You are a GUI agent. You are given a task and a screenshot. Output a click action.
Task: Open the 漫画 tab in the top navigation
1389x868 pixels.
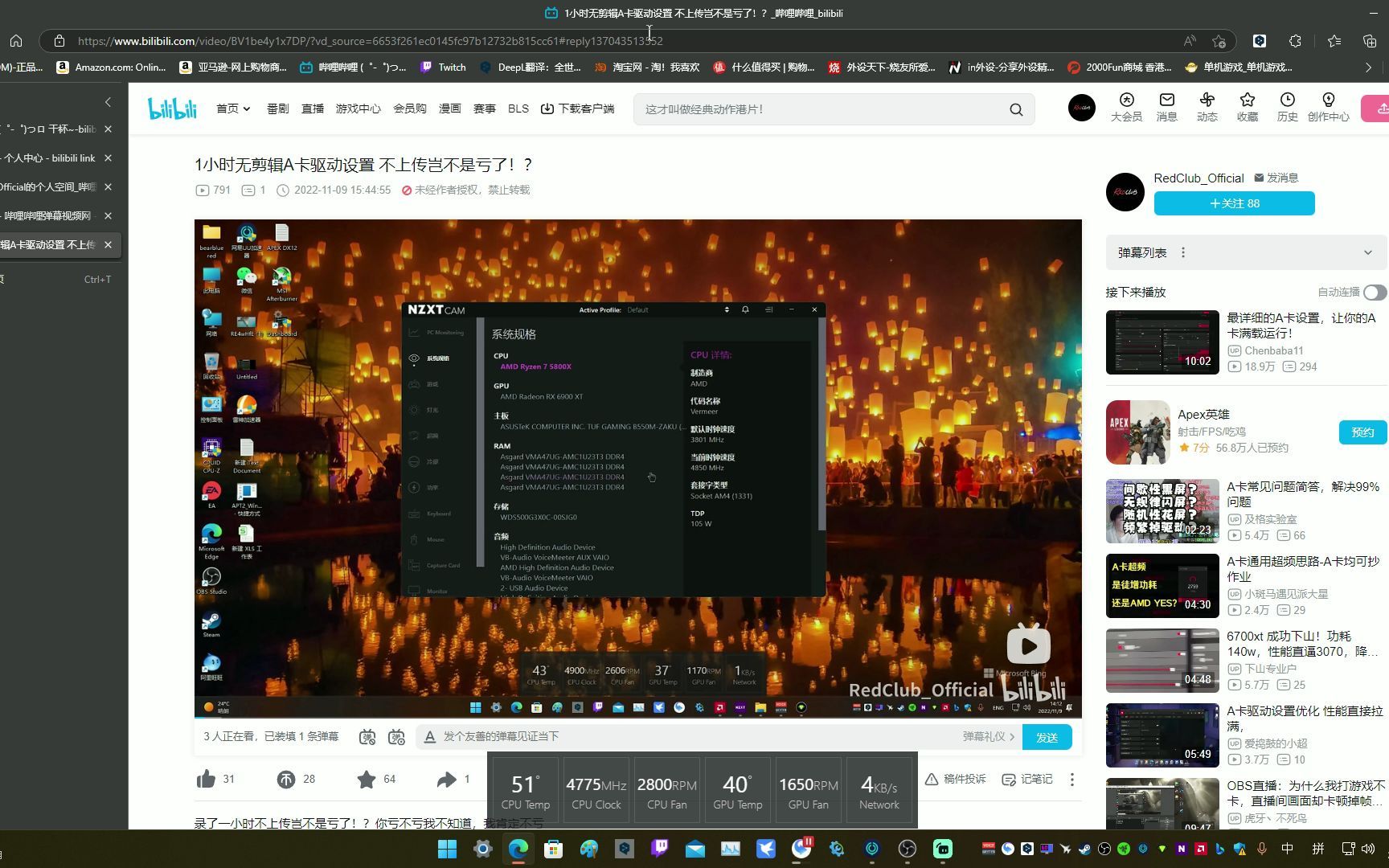449,108
